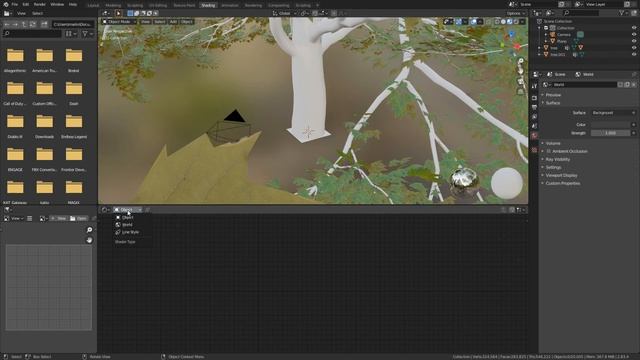Viewport: 640px width, 360px height.
Task: Switch to rendered viewport shading
Action: (x=516, y=21)
